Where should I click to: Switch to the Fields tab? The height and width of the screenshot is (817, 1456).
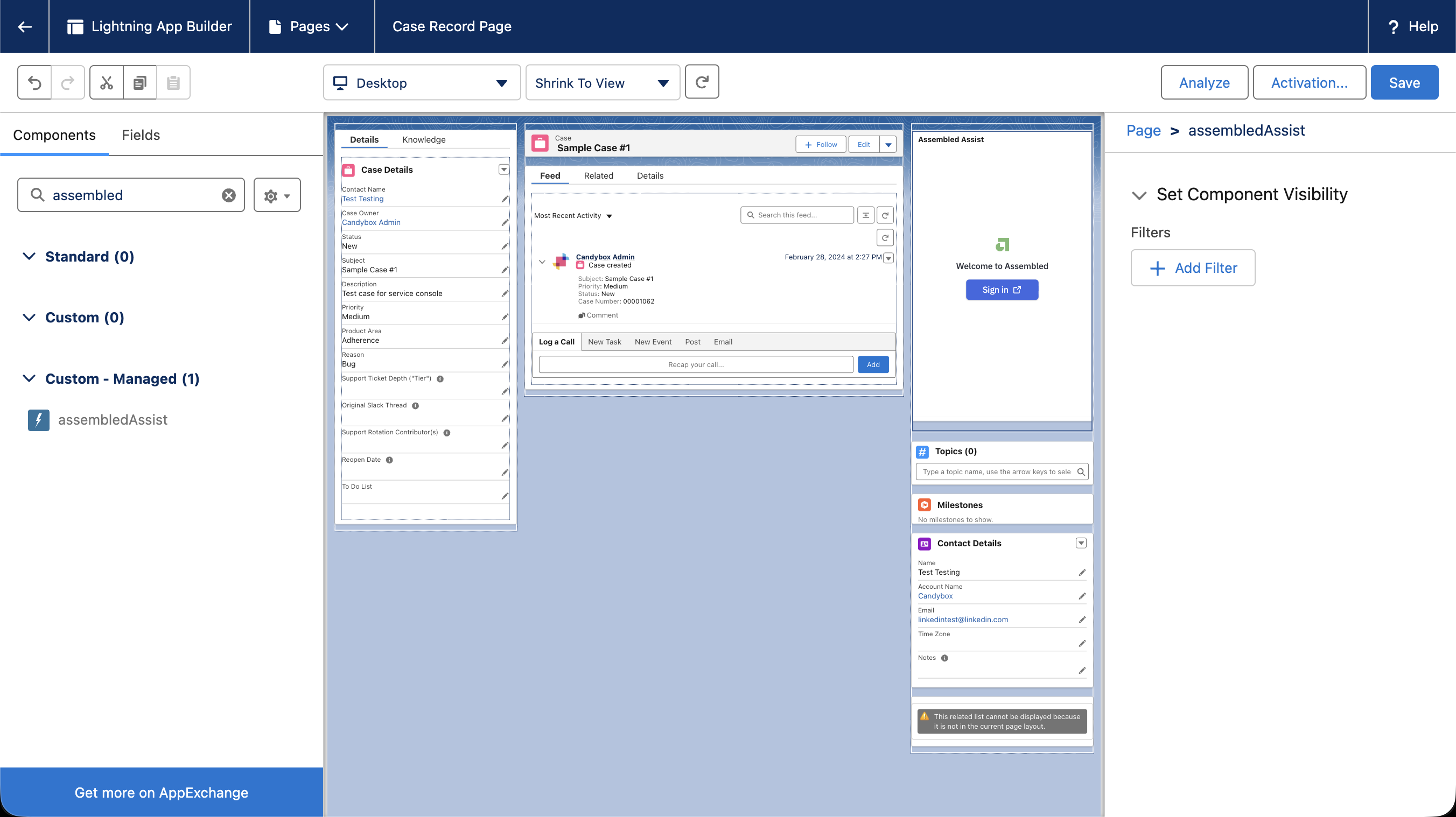click(x=141, y=135)
